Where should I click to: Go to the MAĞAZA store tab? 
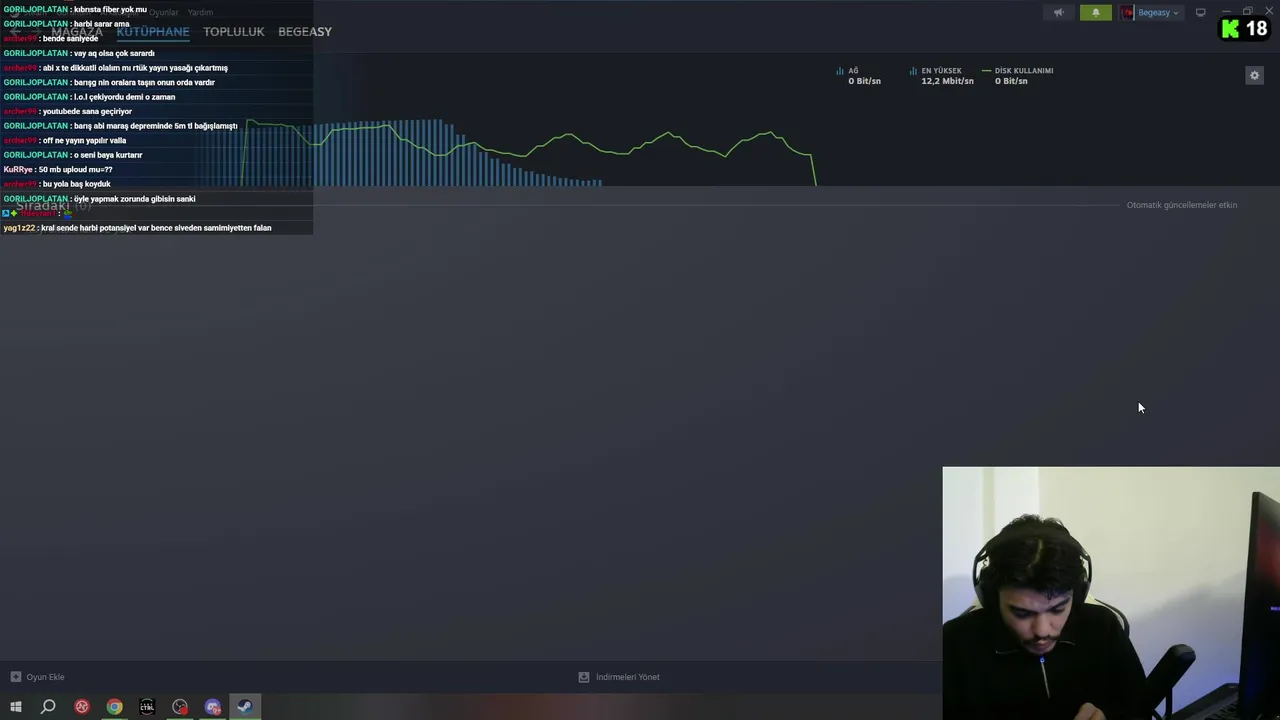[x=77, y=31]
